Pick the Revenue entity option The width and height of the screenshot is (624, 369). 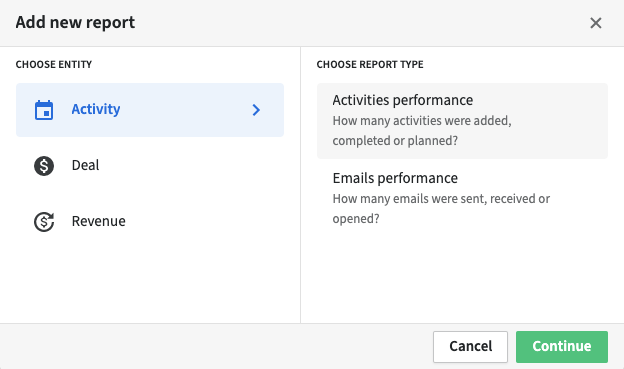tap(150, 222)
